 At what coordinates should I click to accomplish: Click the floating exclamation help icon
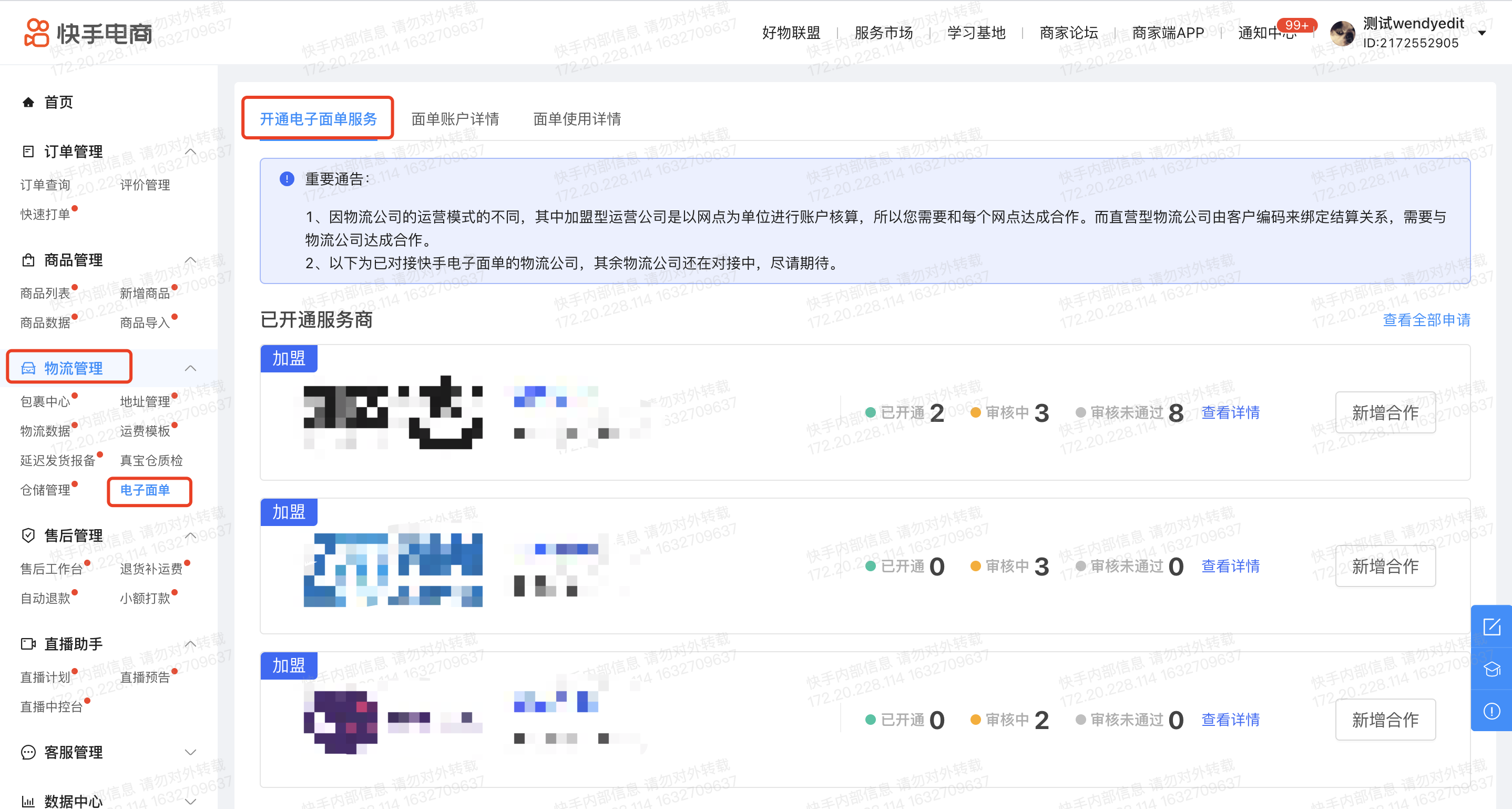tap(1491, 711)
